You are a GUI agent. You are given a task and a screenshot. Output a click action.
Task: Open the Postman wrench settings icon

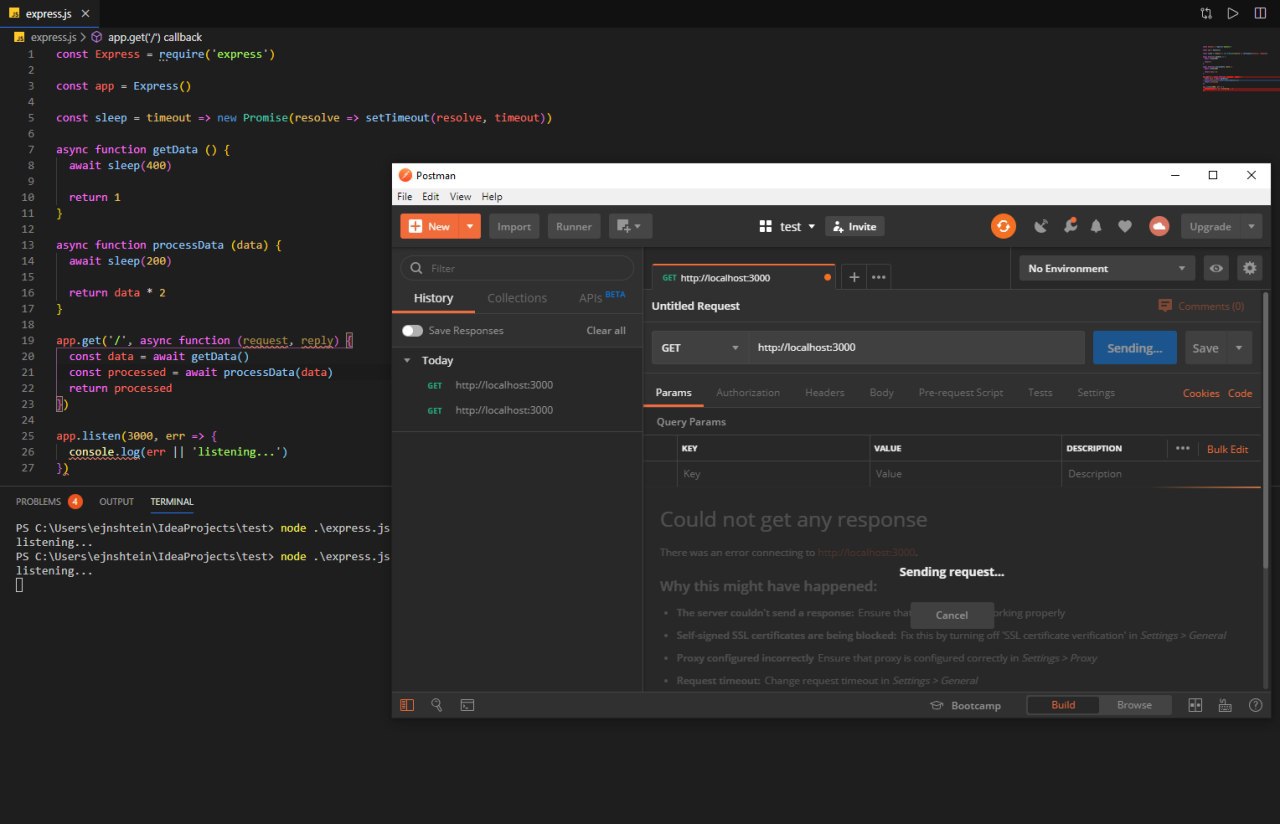[x=1069, y=226]
